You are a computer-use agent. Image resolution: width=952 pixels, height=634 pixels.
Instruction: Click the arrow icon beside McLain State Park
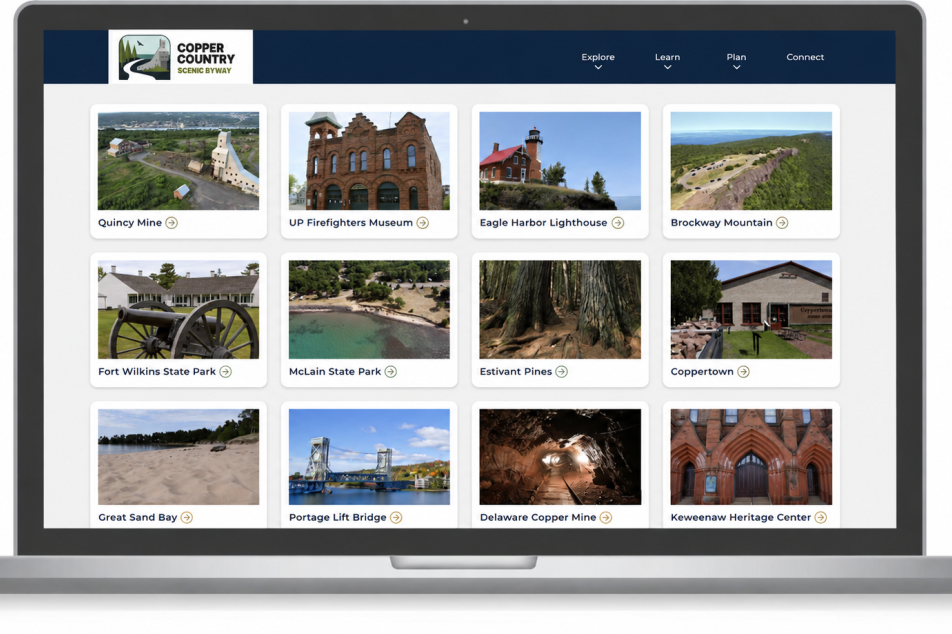(x=390, y=372)
